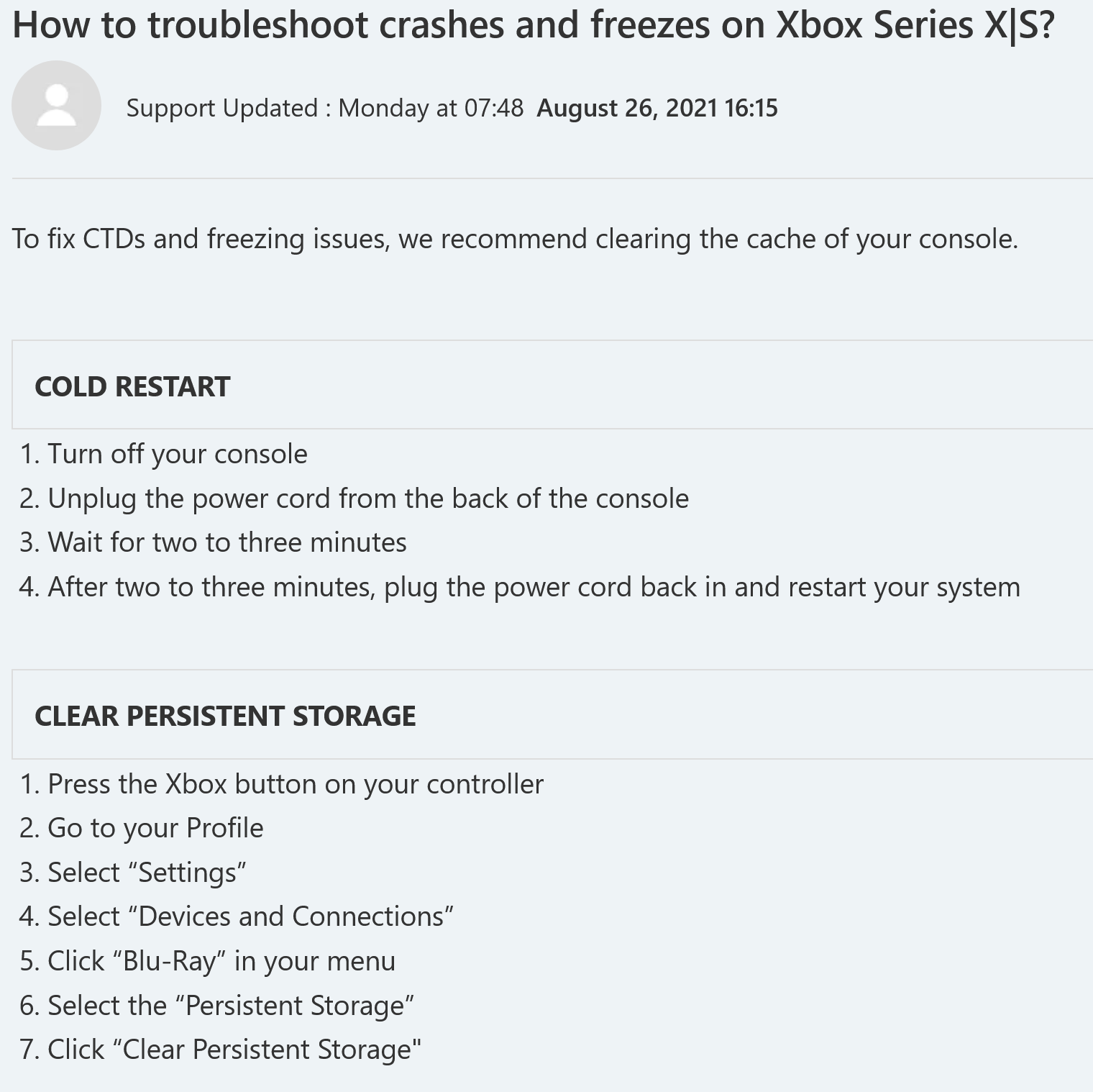Click the Go to your Profile step
Image resolution: width=1093 pixels, height=1092 pixels.
pyautogui.click(x=142, y=828)
